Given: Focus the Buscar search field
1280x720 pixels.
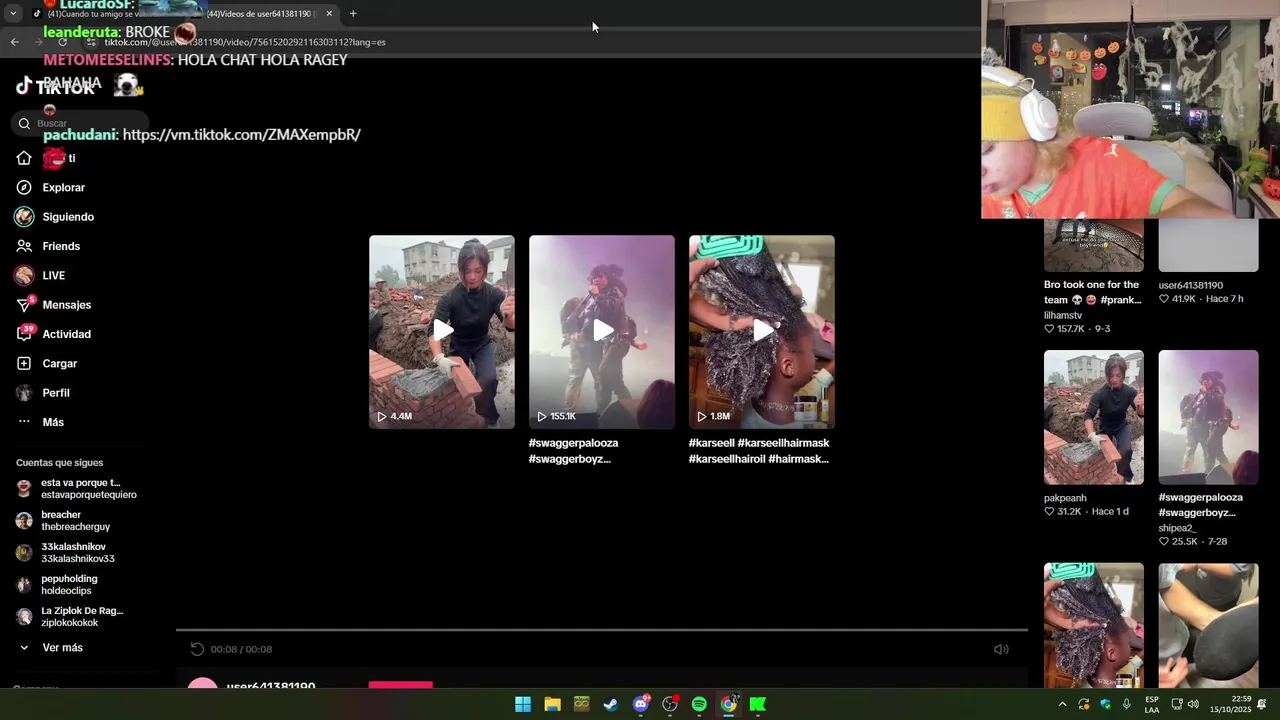Looking at the screenshot, I should coord(80,123).
